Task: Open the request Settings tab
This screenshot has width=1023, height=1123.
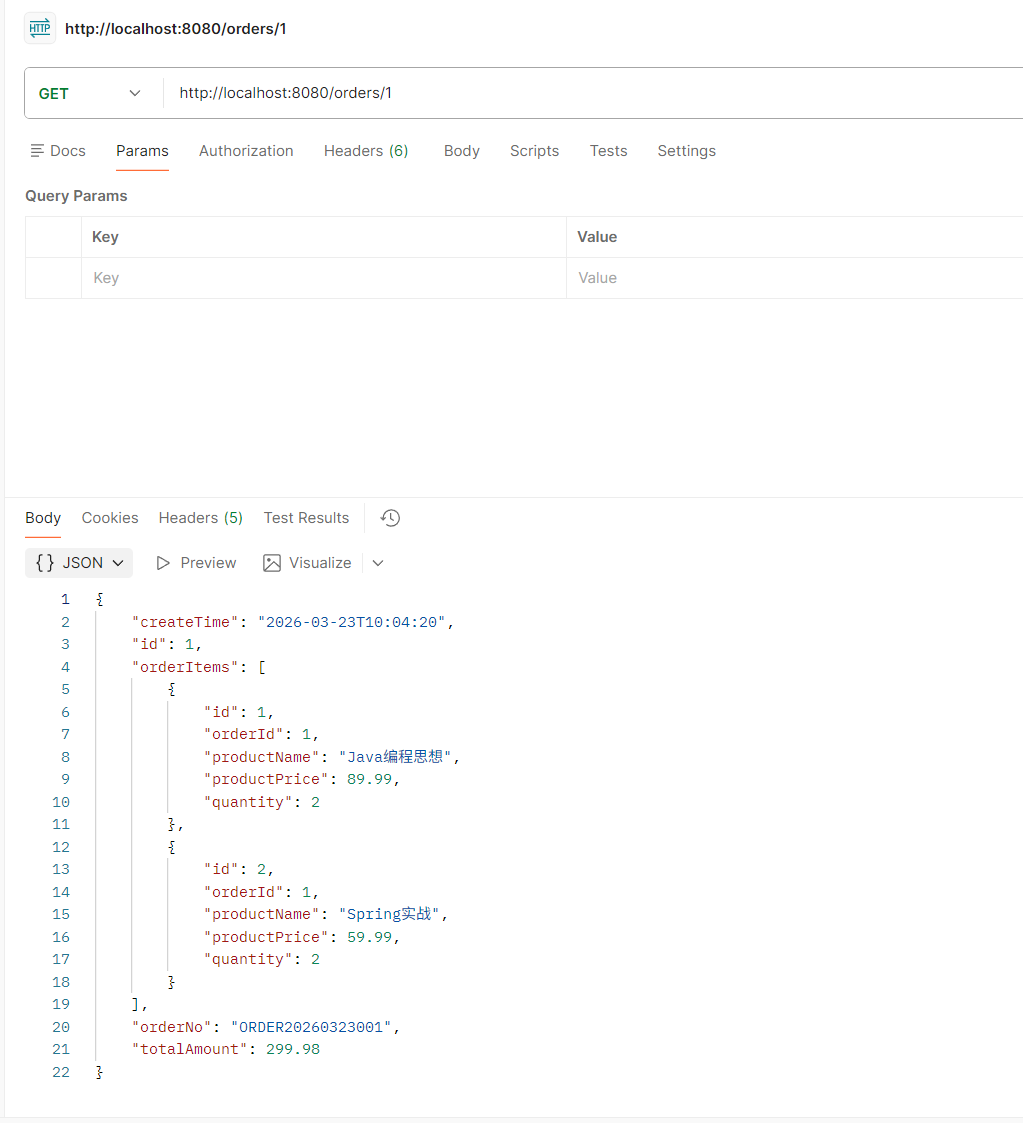Action: [x=686, y=151]
